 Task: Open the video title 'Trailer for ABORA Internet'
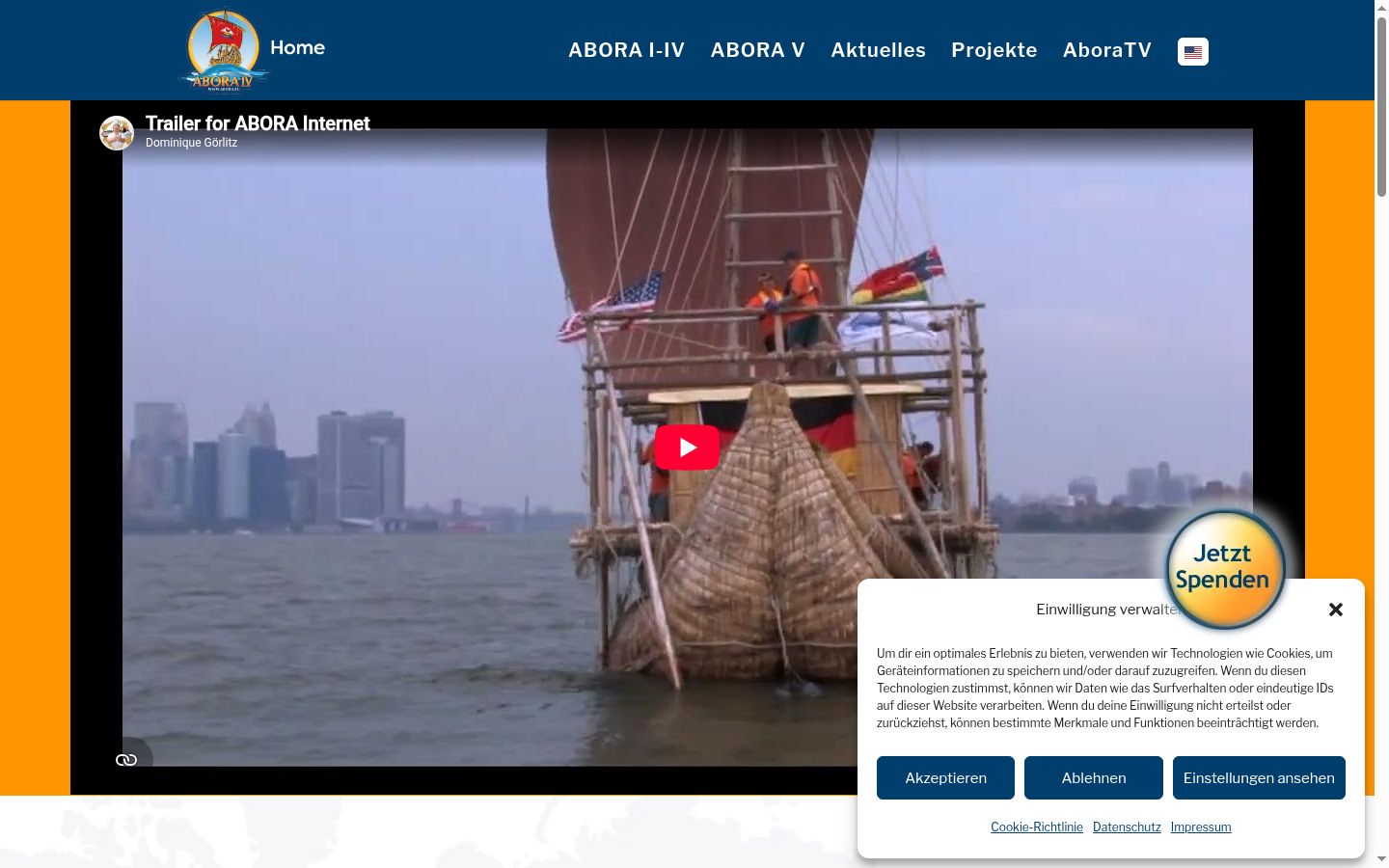click(258, 123)
